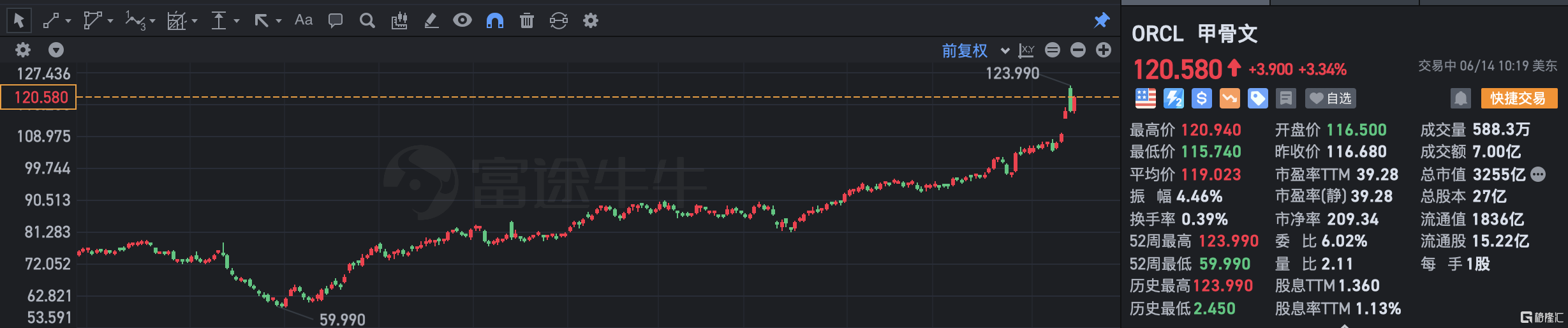Click the orange 快捷交易 button
This screenshot has height=328, width=1568.
coord(1518,98)
